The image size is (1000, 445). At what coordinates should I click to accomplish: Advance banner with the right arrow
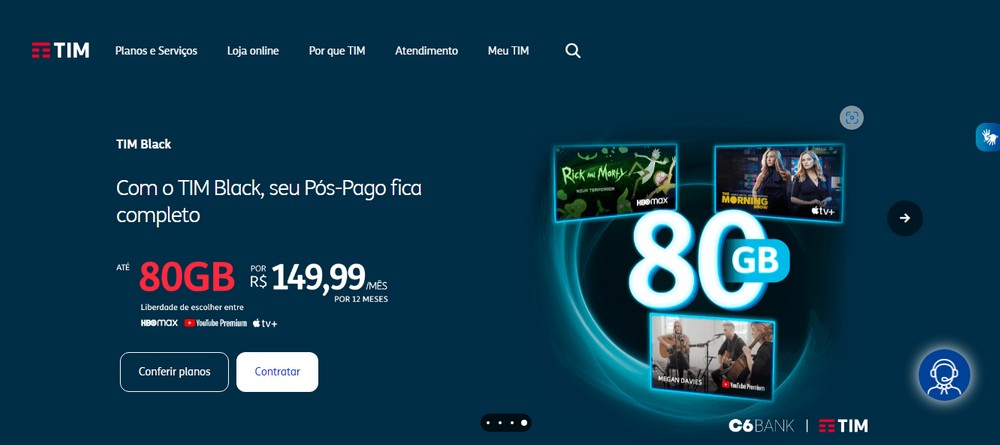coord(904,218)
